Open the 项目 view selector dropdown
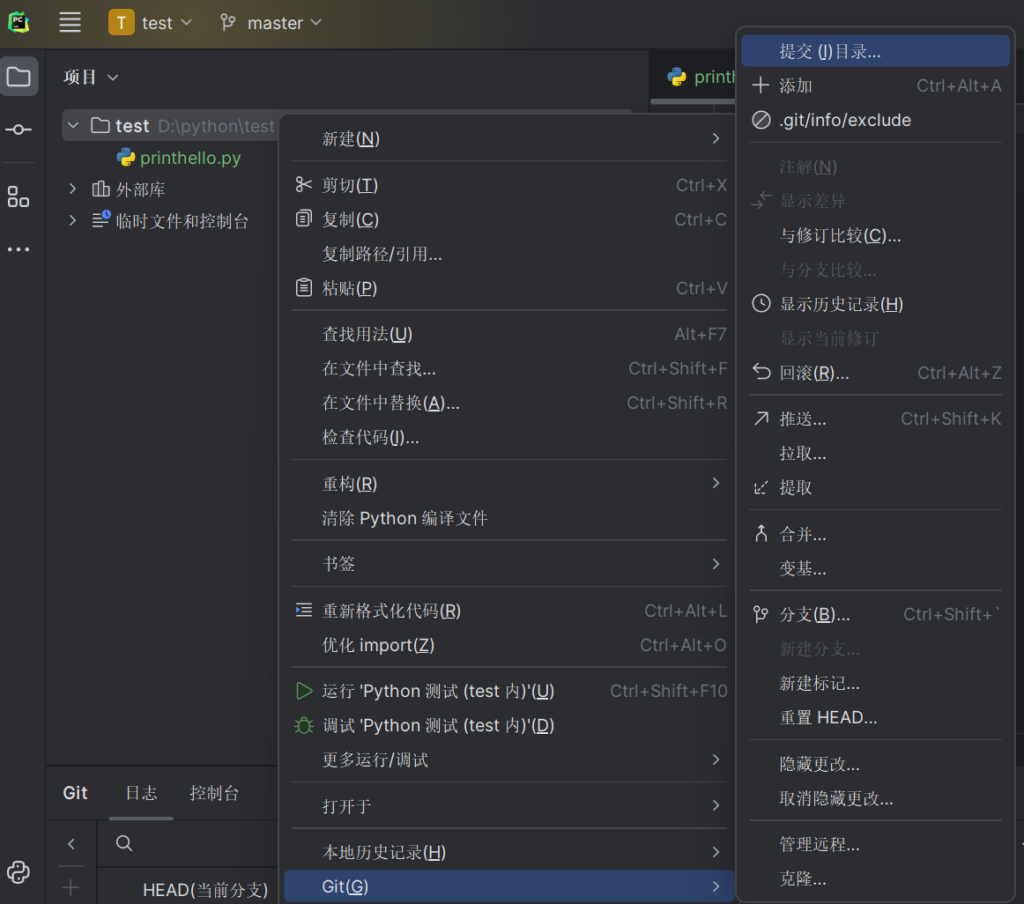Screen dimensions: 1024x904 click(91, 77)
